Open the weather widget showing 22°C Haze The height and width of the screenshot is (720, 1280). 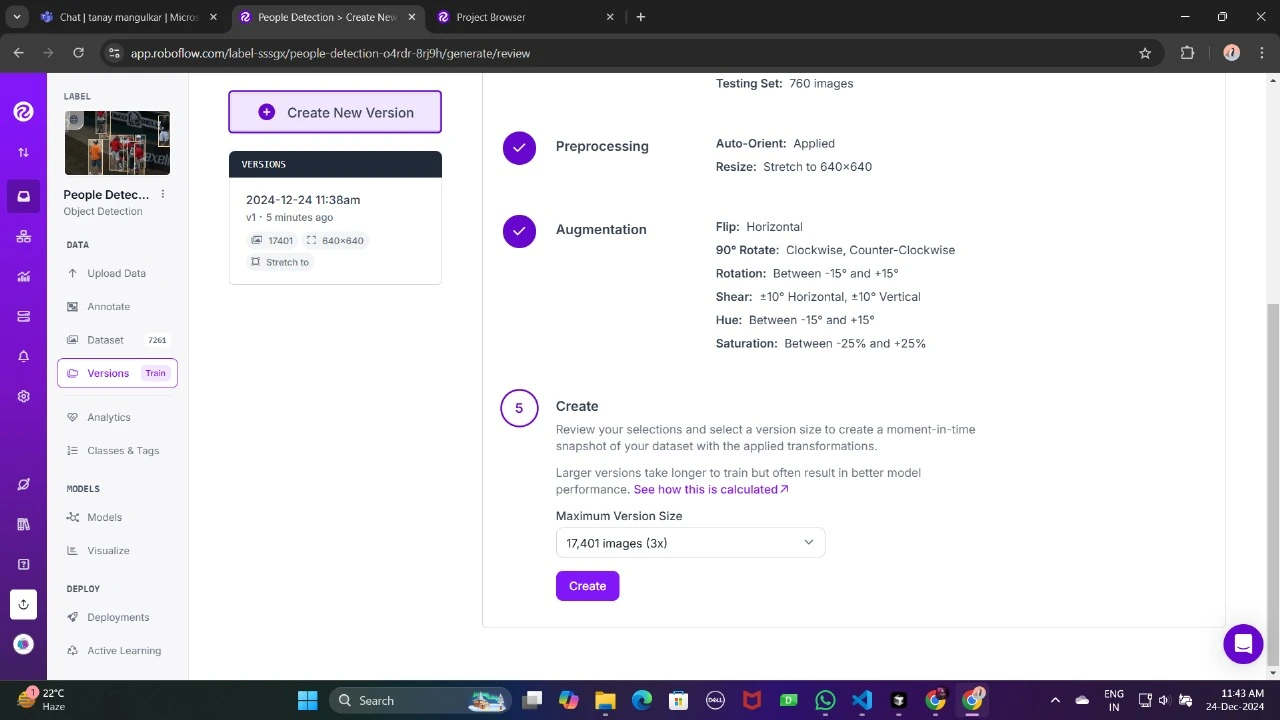42,699
